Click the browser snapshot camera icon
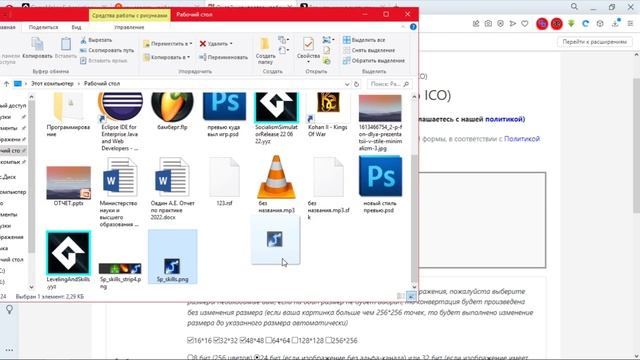640x360 pixels. (488, 24)
